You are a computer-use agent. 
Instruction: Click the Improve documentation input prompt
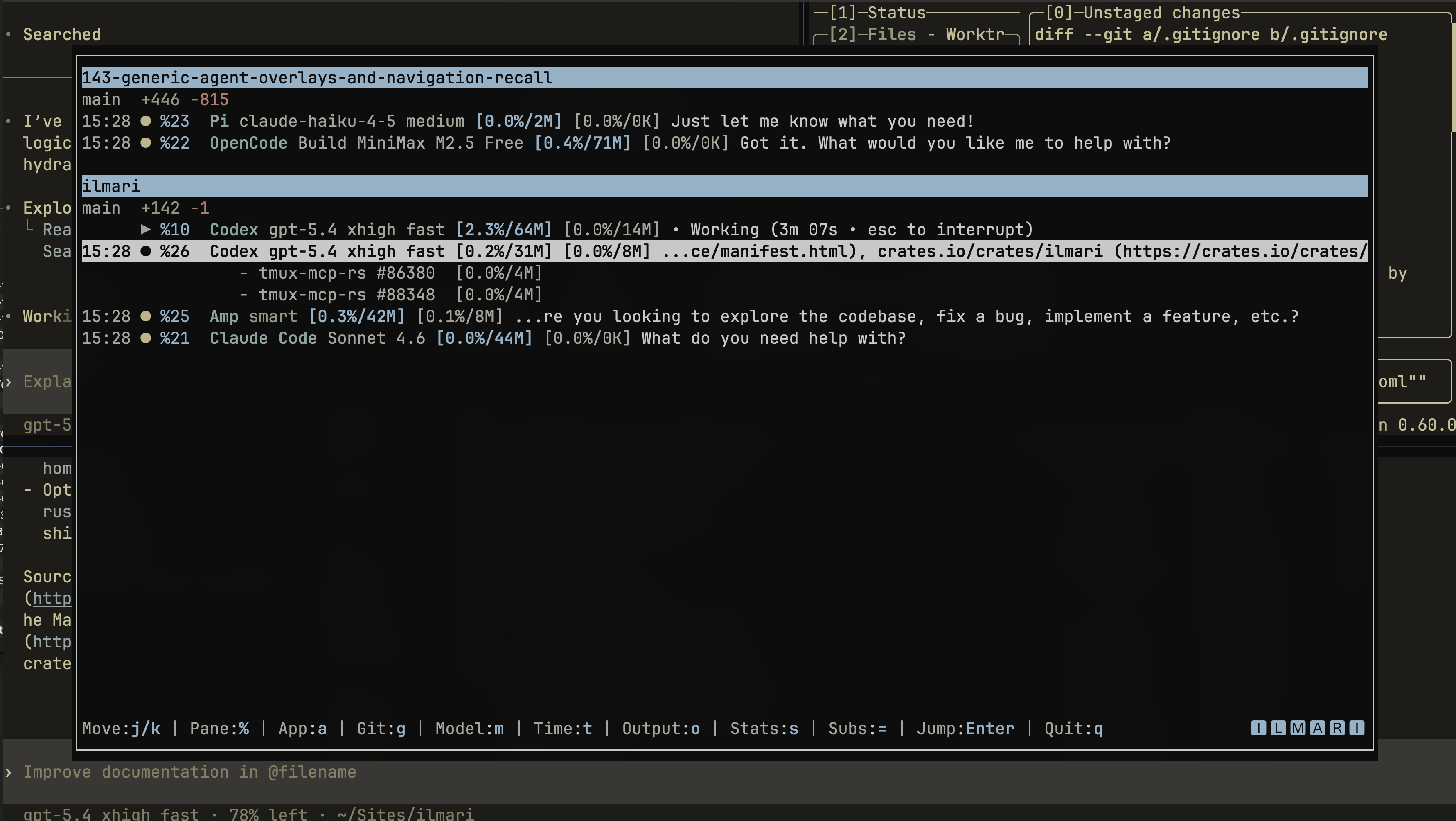point(189,772)
